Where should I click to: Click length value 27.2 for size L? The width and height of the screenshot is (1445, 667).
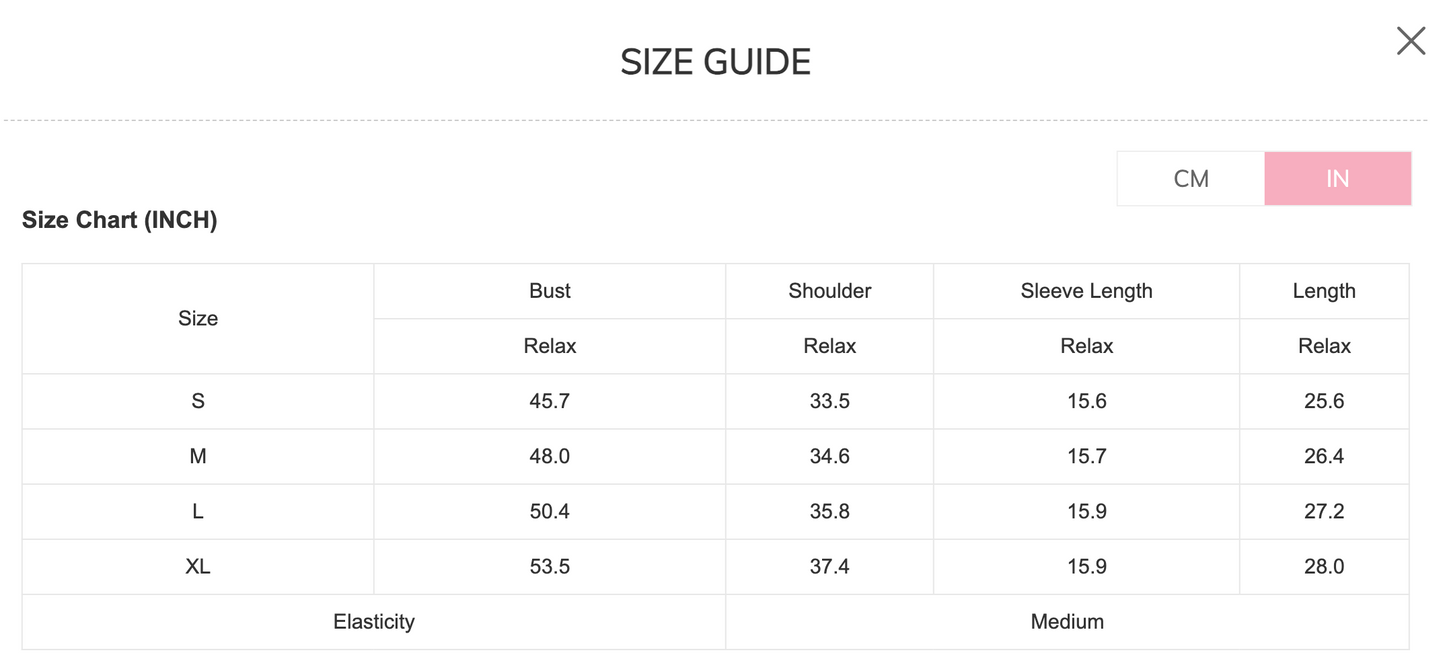coord(1324,511)
